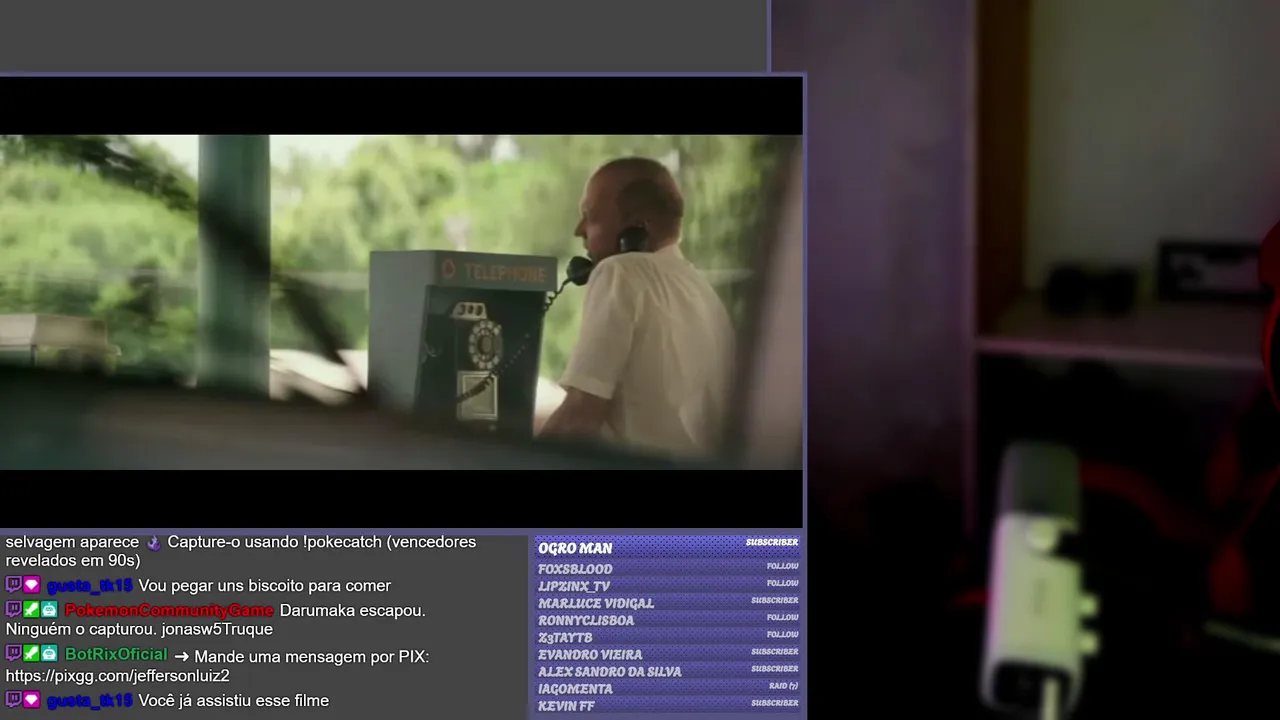Select FOXSBLOOD in the events list
The image size is (1280, 720).
tap(575, 569)
